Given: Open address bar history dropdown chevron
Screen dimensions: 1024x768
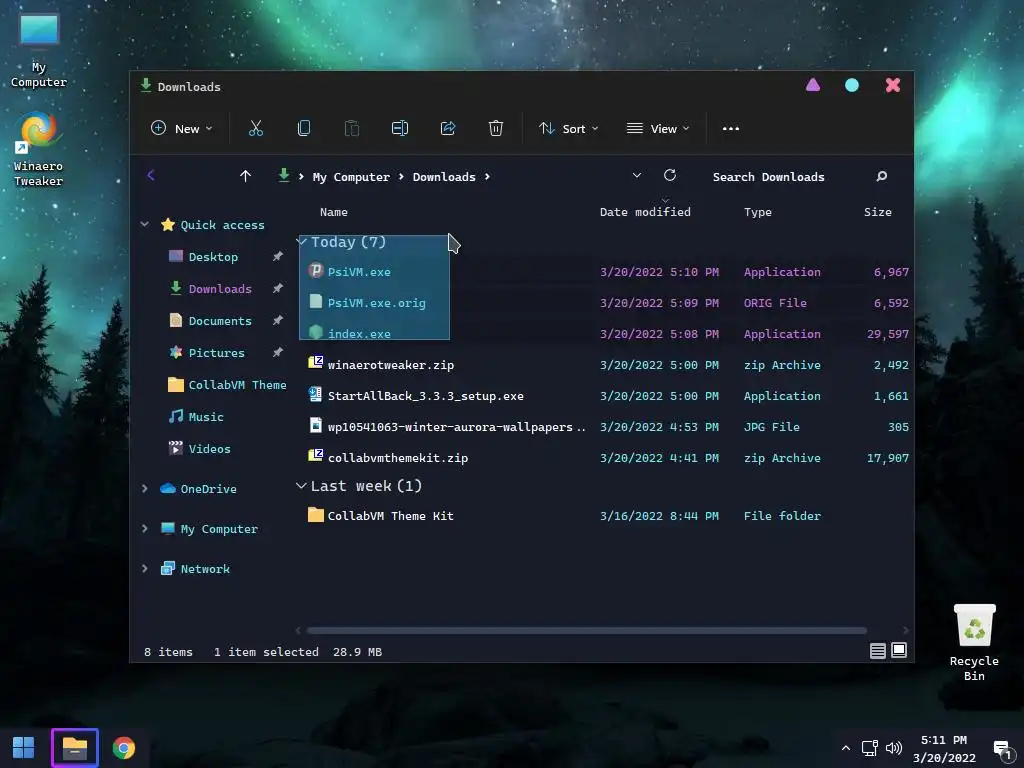Looking at the screenshot, I should tap(637, 176).
